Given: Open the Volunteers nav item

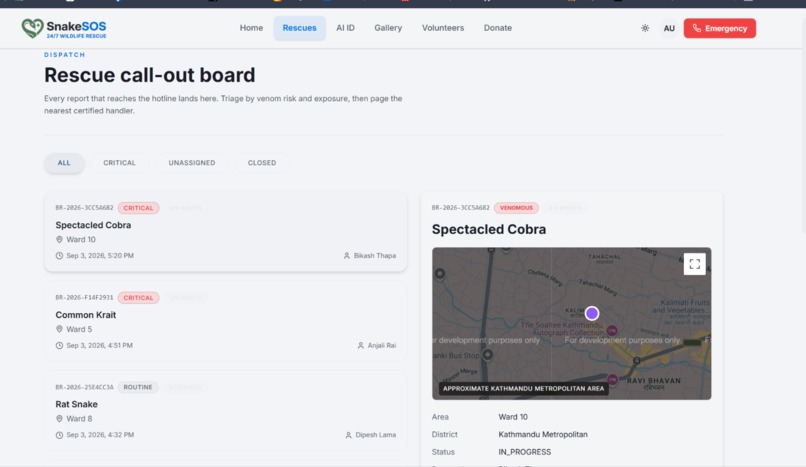Looking at the screenshot, I should pos(443,28).
